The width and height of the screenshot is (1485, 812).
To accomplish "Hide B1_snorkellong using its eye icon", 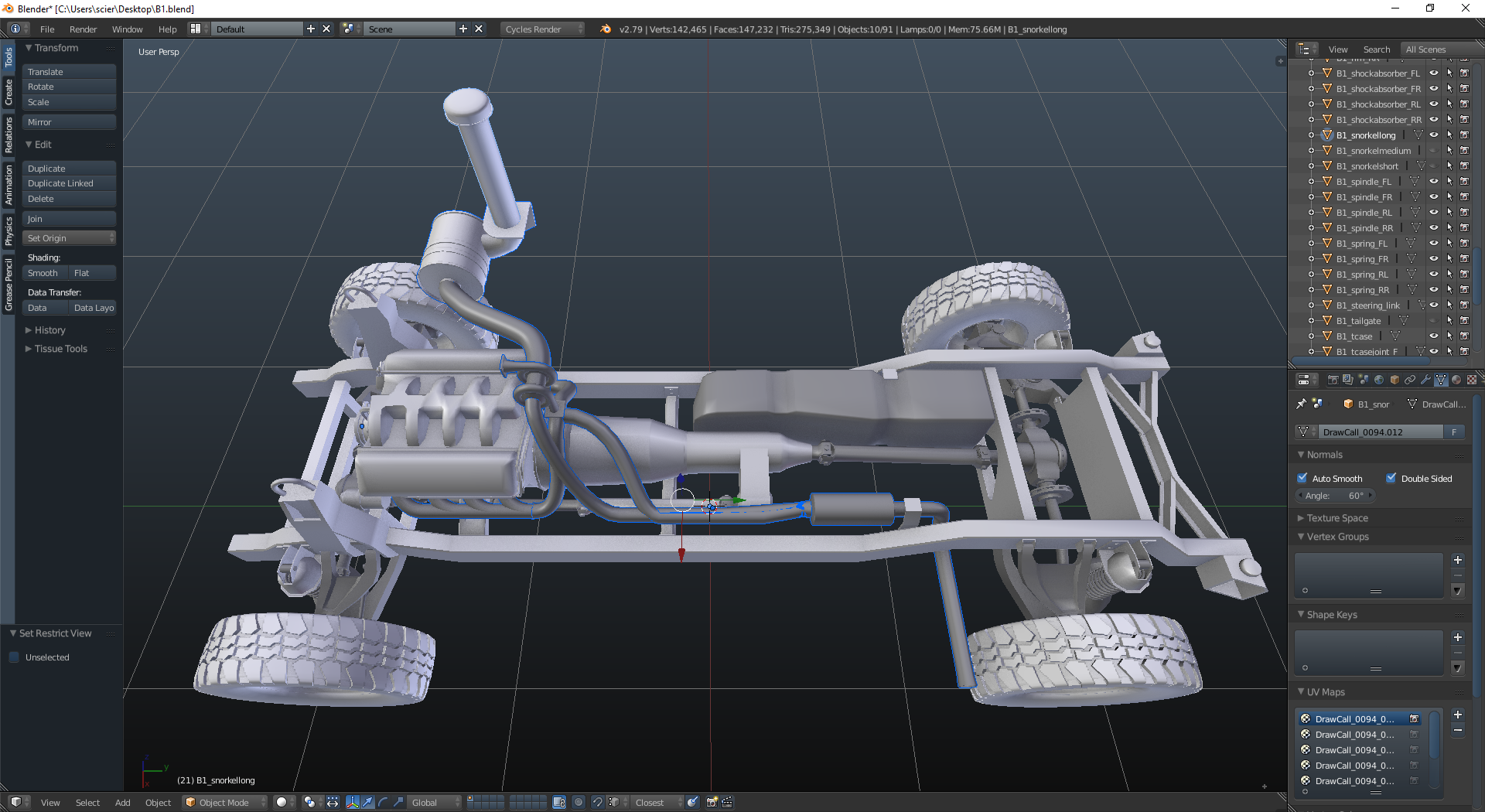I will click(x=1433, y=135).
